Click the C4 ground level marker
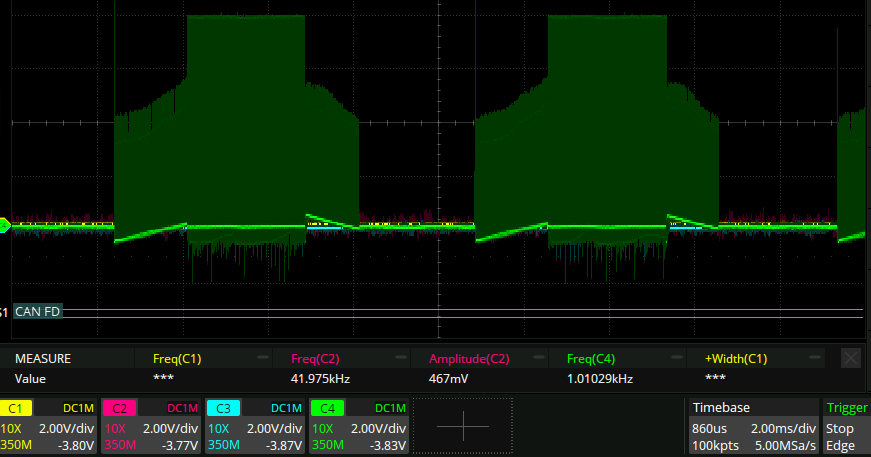This screenshot has width=871, height=457. click(4, 225)
